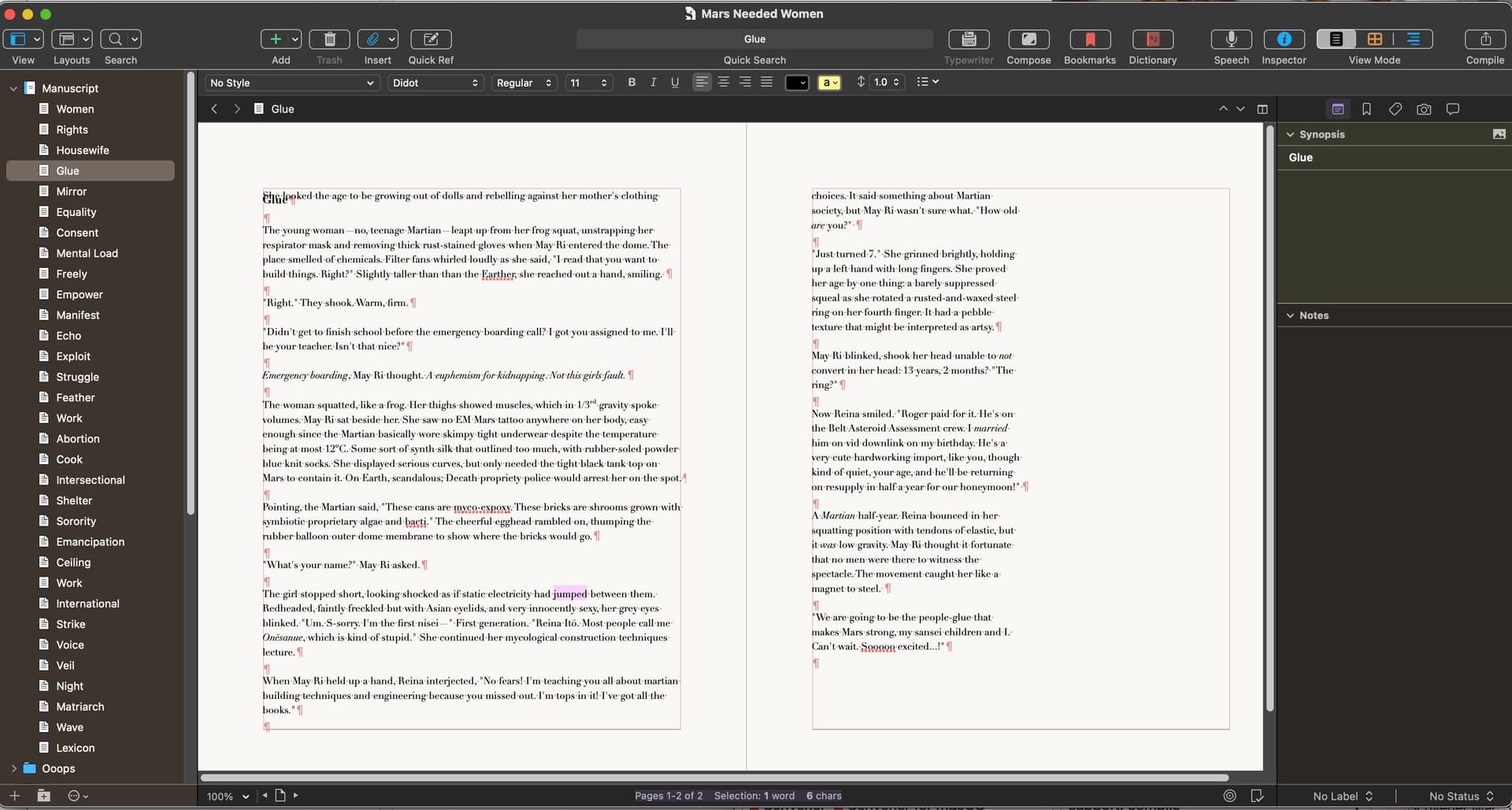Show the Bookmarks inspector tab
The height and width of the screenshot is (810, 1512).
pos(1366,110)
